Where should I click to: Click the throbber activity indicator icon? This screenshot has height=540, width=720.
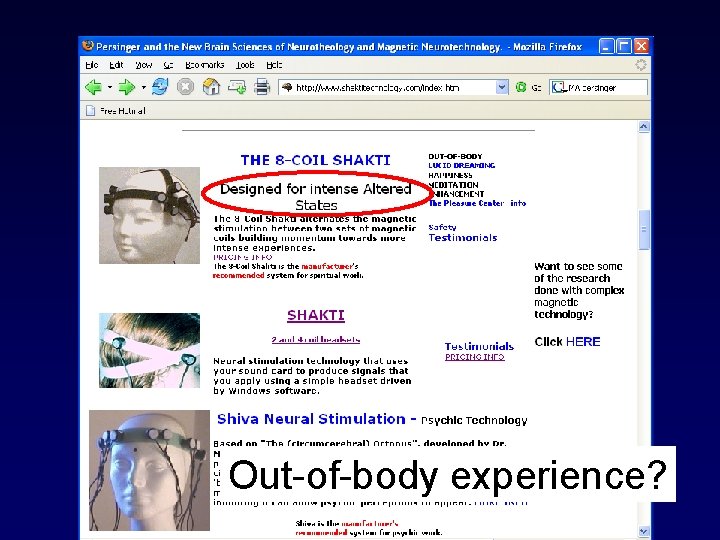coord(641,65)
